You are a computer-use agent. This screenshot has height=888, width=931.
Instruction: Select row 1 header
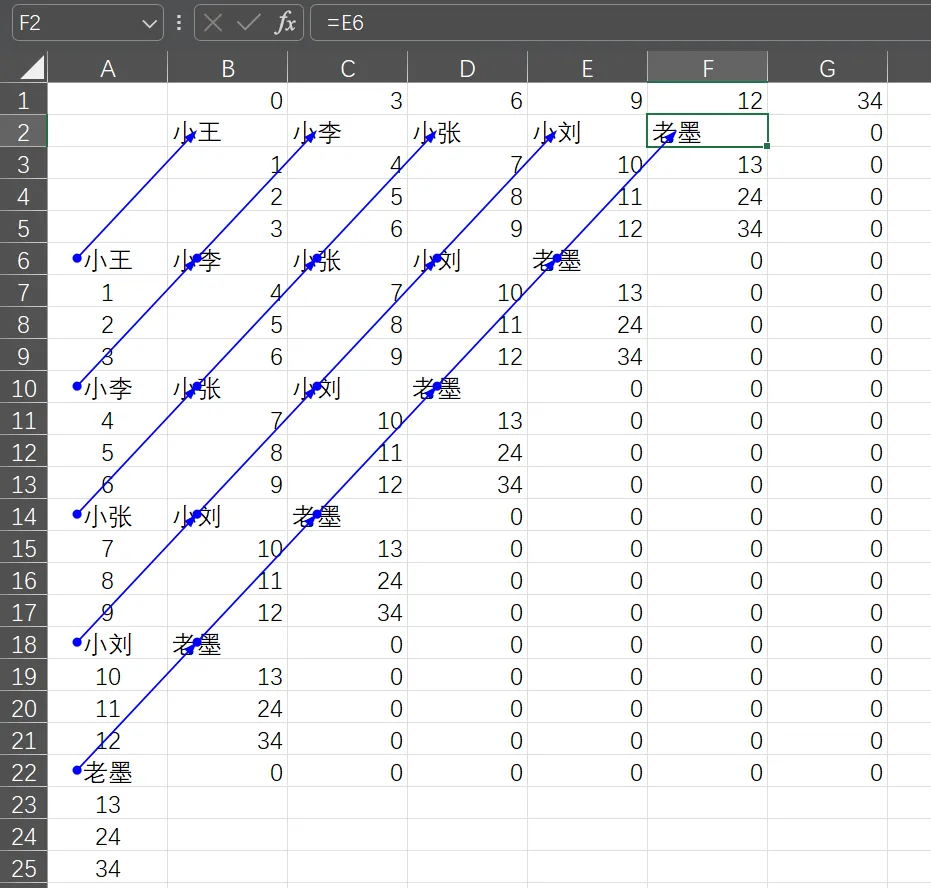pyautogui.click(x=24, y=100)
